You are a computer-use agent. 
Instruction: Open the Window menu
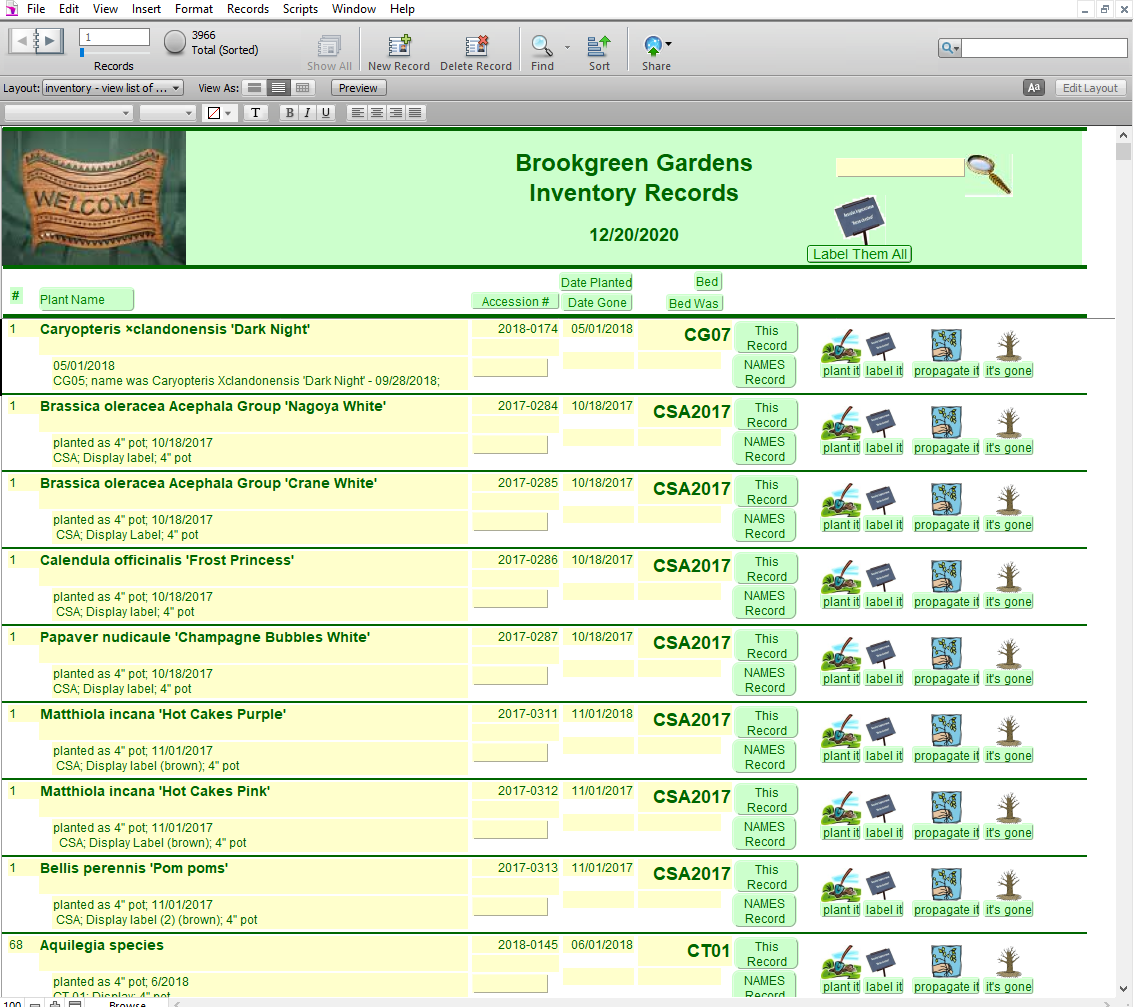coord(354,9)
